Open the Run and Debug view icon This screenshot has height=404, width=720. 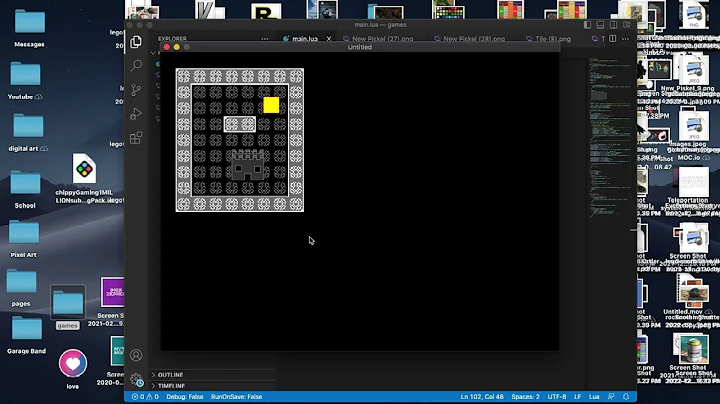tap(136, 113)
